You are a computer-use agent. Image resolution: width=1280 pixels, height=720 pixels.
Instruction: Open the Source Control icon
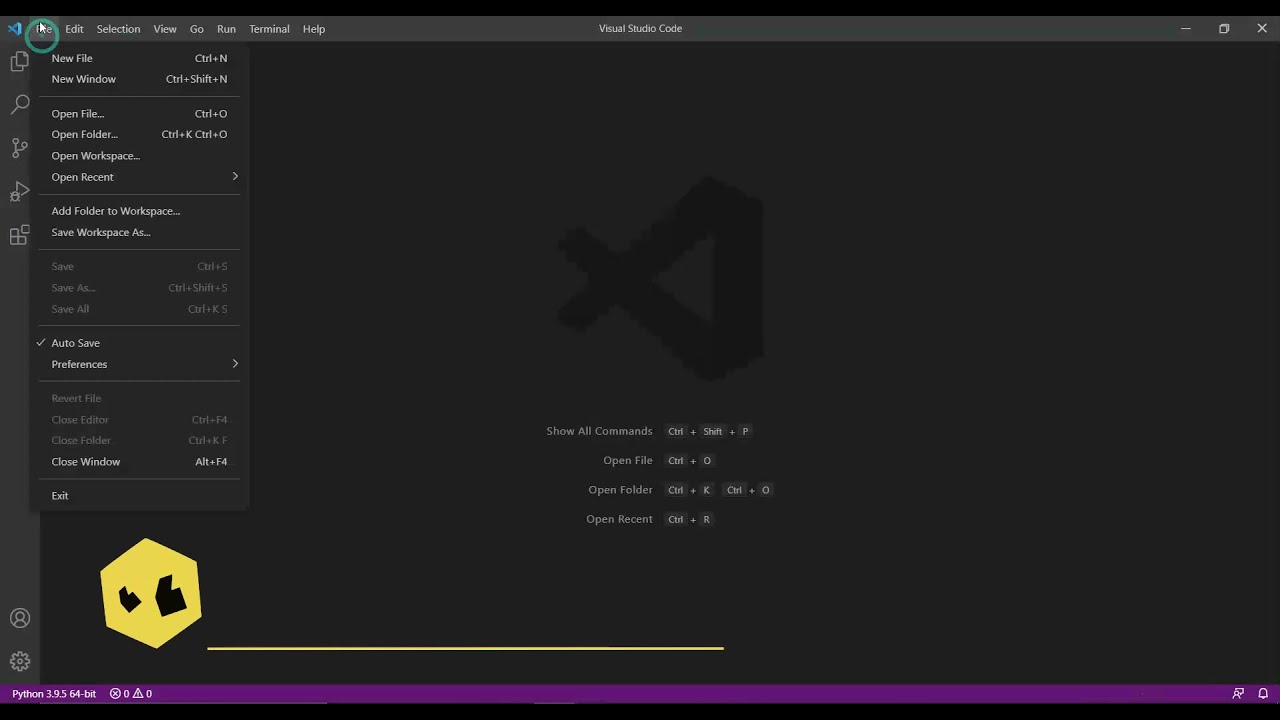pos(19,148)
